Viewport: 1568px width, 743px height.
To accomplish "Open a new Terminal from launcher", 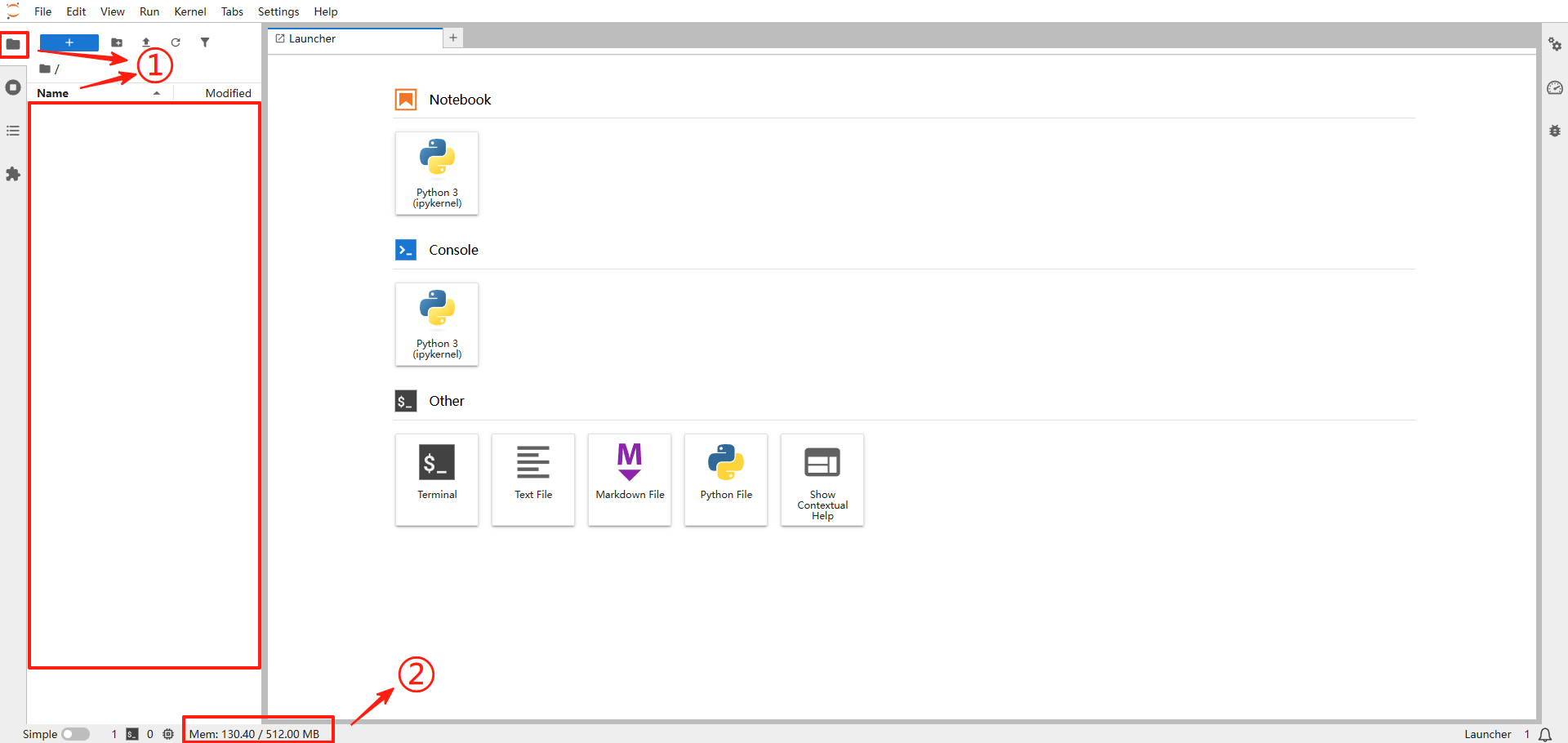I will pyautogui.click(x=437, y=479).
